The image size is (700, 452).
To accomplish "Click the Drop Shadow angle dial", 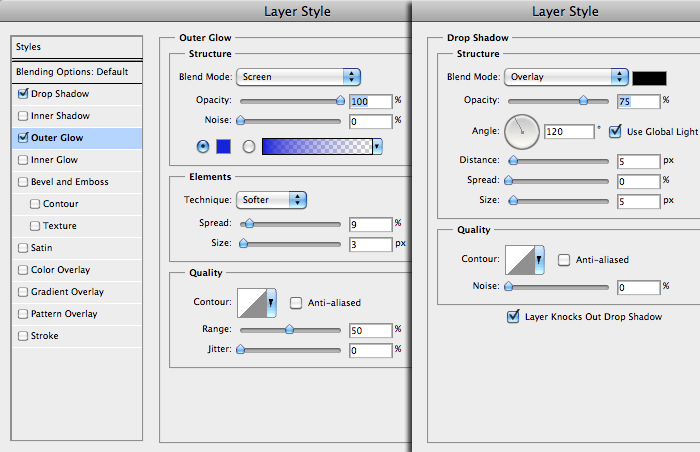I will pos(521,131).
